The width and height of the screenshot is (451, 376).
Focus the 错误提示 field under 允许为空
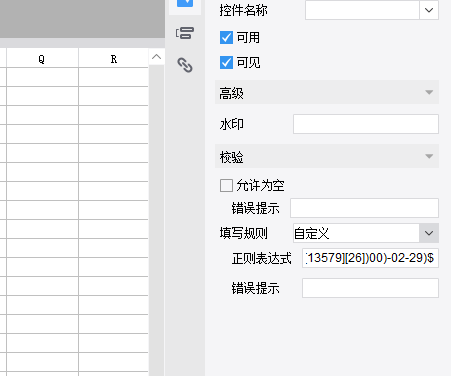(364, 208)
